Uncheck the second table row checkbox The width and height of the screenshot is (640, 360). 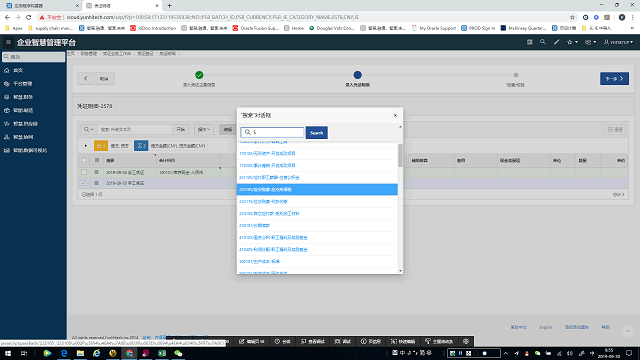pos(84,183)
